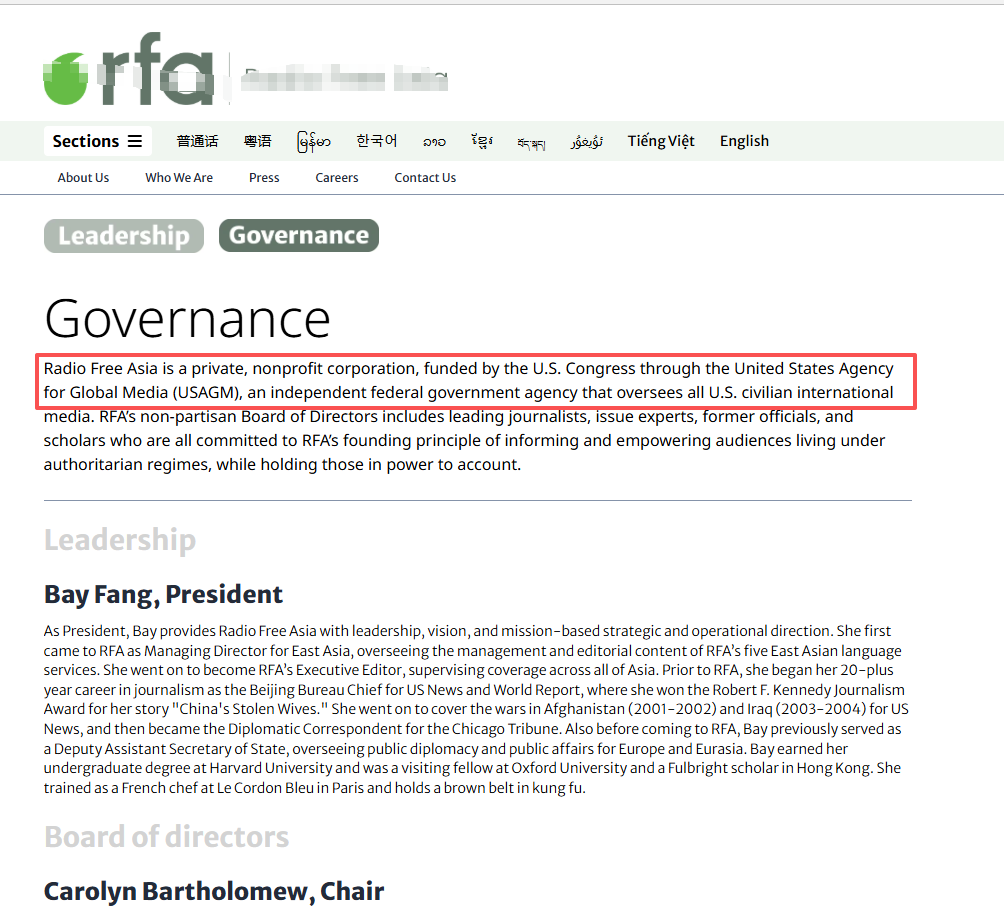
Task: Open the About Us page
Action: click(83, 178)
